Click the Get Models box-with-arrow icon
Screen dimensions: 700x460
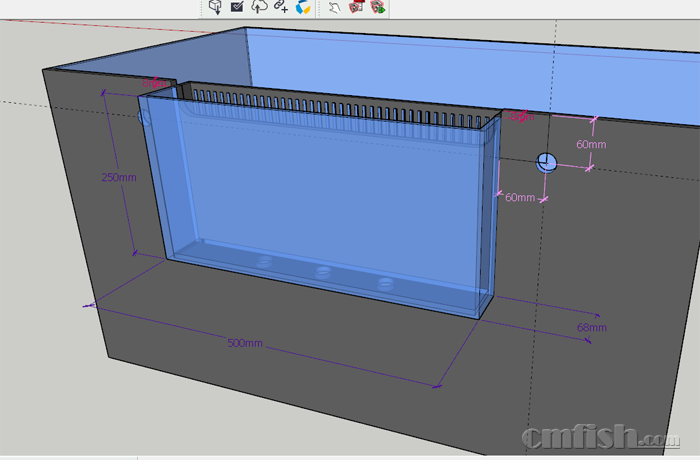tap(215, 7)
